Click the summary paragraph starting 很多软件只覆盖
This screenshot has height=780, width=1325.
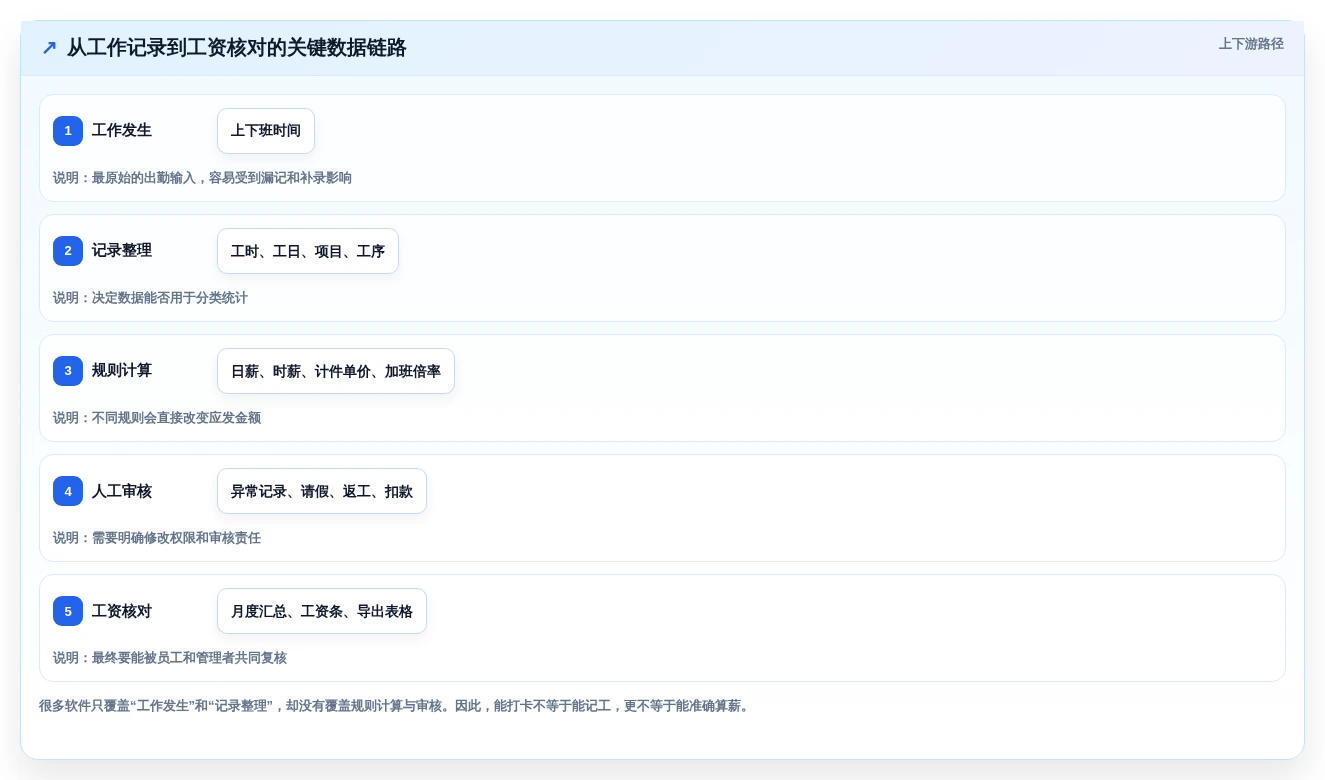(396, 706)
